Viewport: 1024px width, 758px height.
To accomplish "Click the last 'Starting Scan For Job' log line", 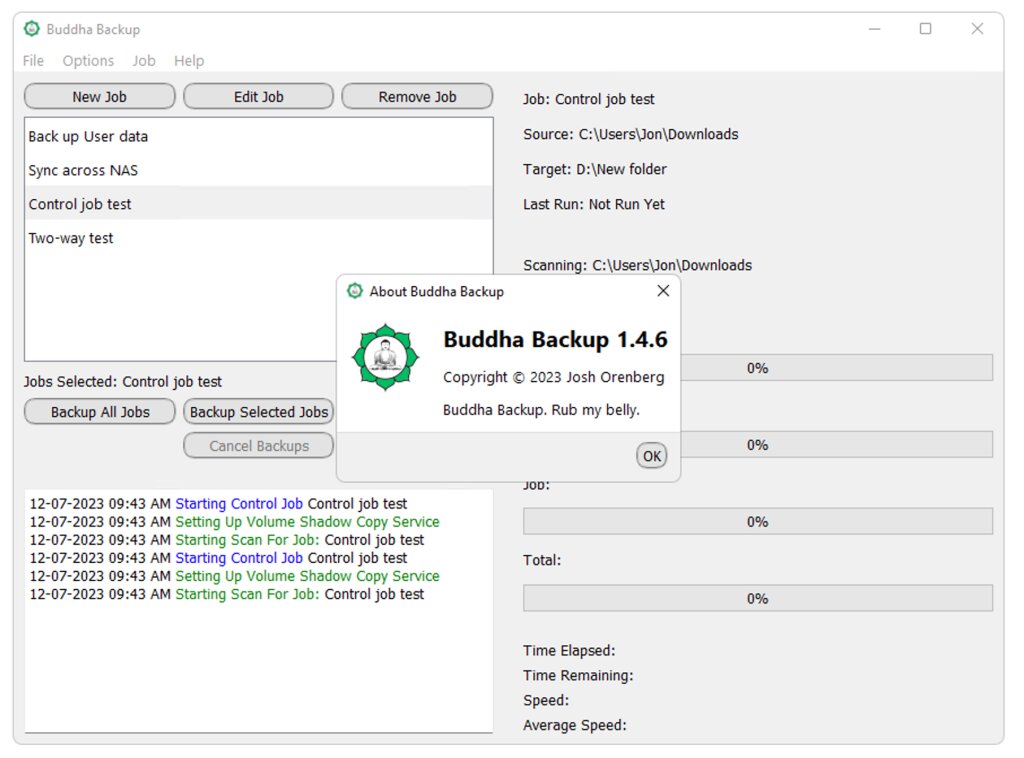I will 227,595.
